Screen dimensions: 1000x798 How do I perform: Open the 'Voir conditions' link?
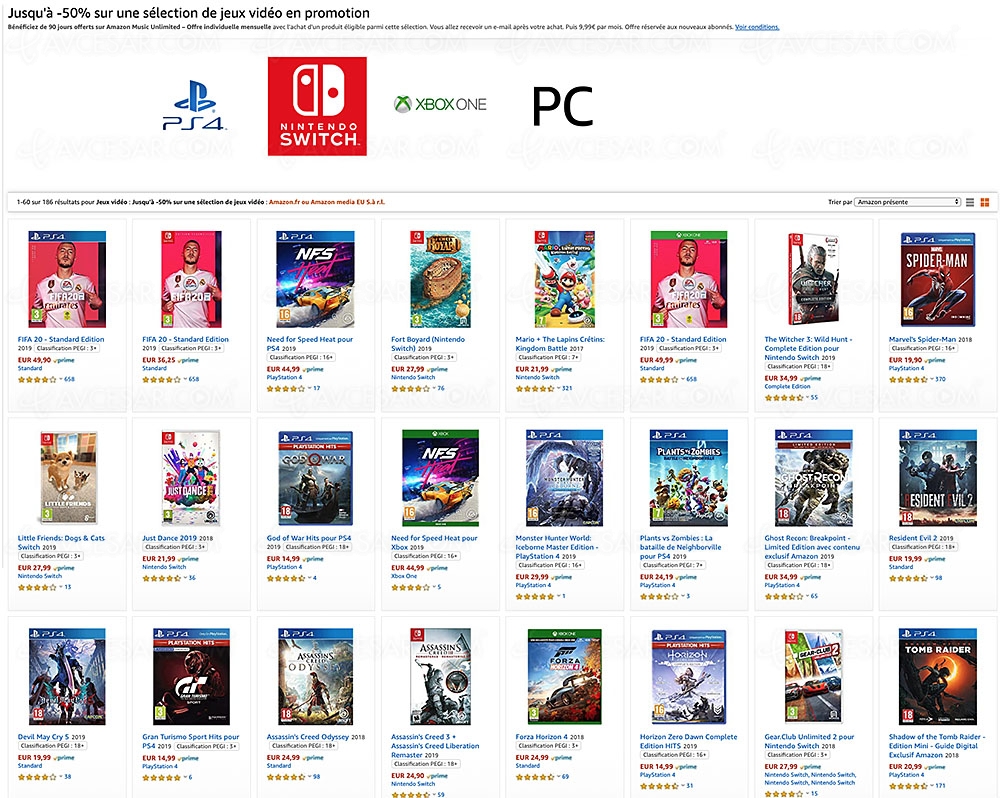pyautogui.click(x=756, y=27)
